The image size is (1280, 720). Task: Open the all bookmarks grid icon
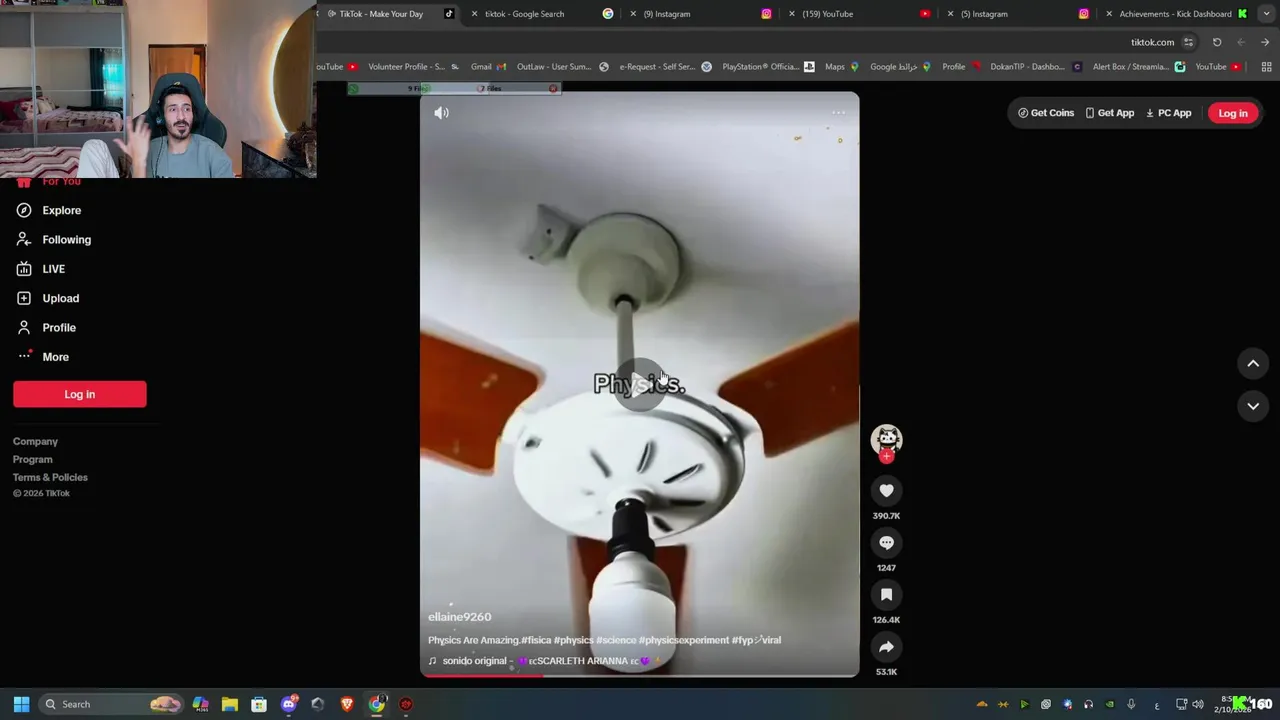click(x=1266, y=67)
